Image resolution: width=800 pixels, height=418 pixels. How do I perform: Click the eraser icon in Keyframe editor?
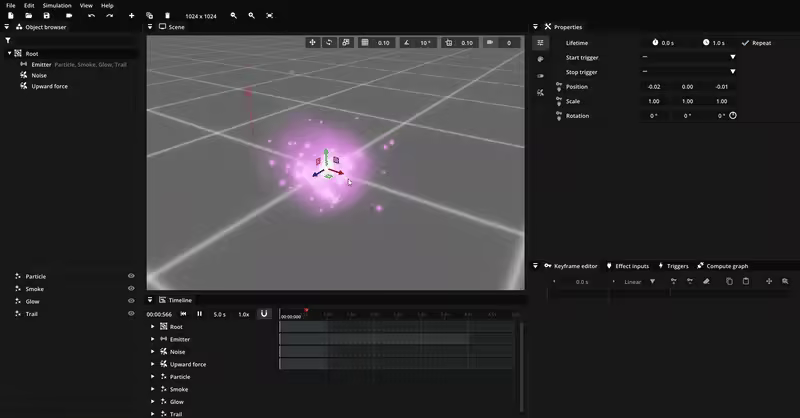(705, 282)
